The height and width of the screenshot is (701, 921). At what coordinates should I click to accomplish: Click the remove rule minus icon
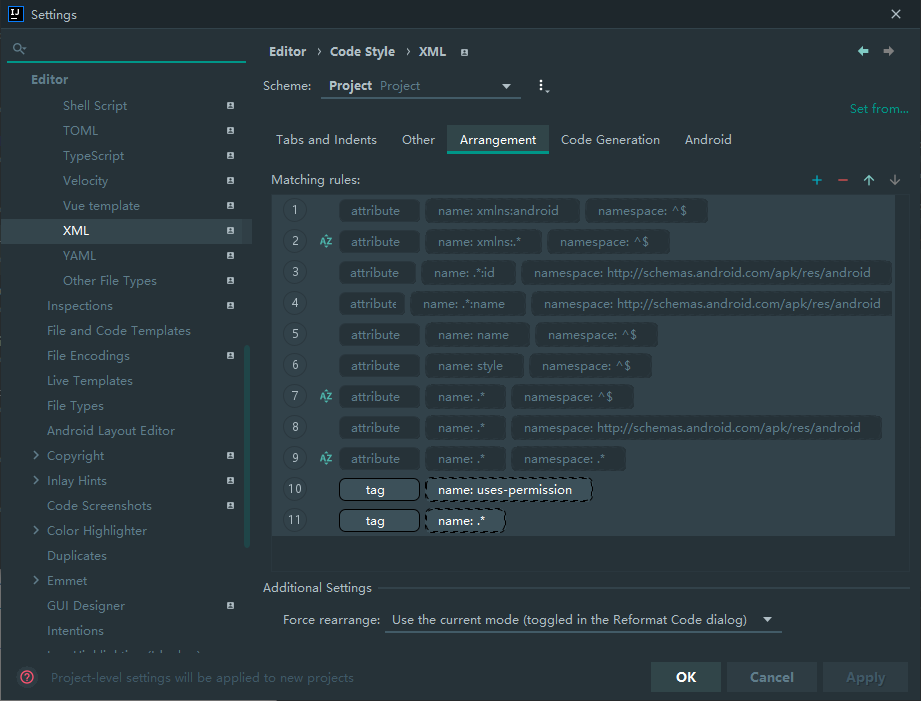(x=843, y=180)
